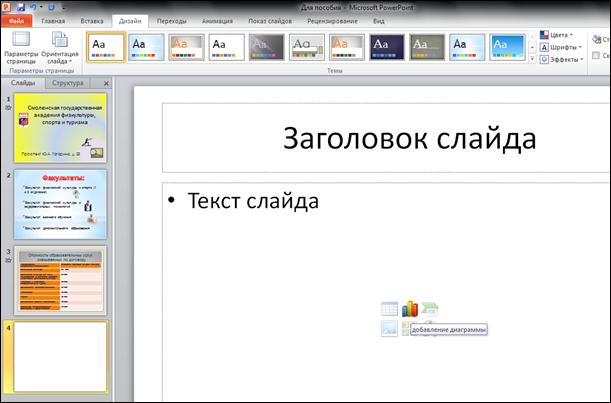Insert SmartArt graphic via placeholder icon

pos(429,309)
